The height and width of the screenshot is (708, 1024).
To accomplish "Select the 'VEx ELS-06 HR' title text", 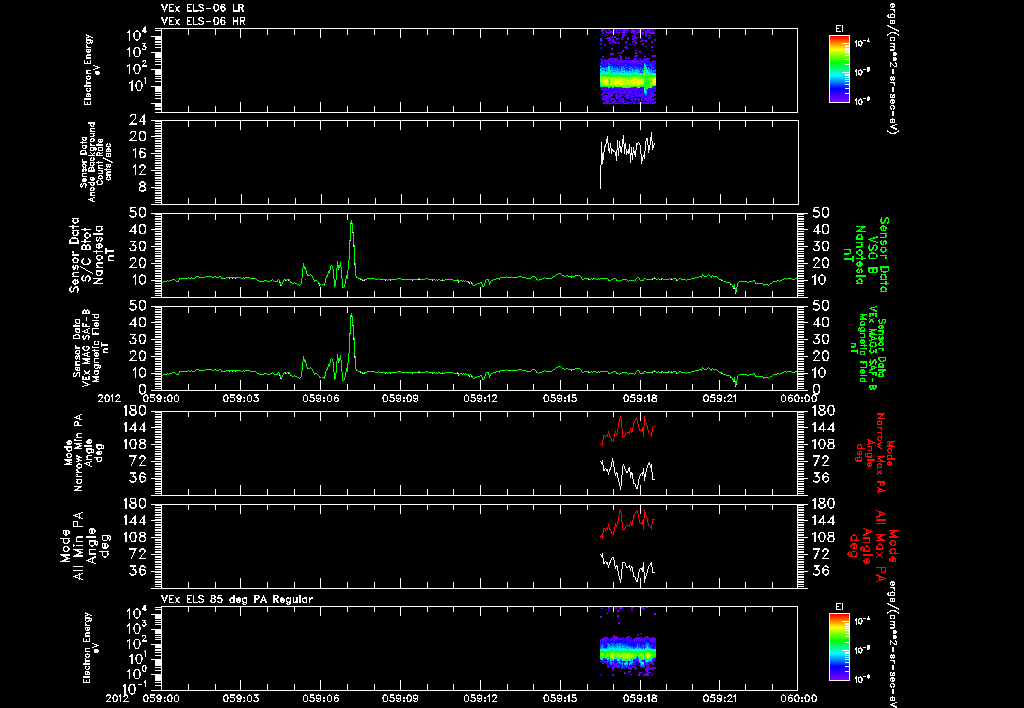I will 203,21.
